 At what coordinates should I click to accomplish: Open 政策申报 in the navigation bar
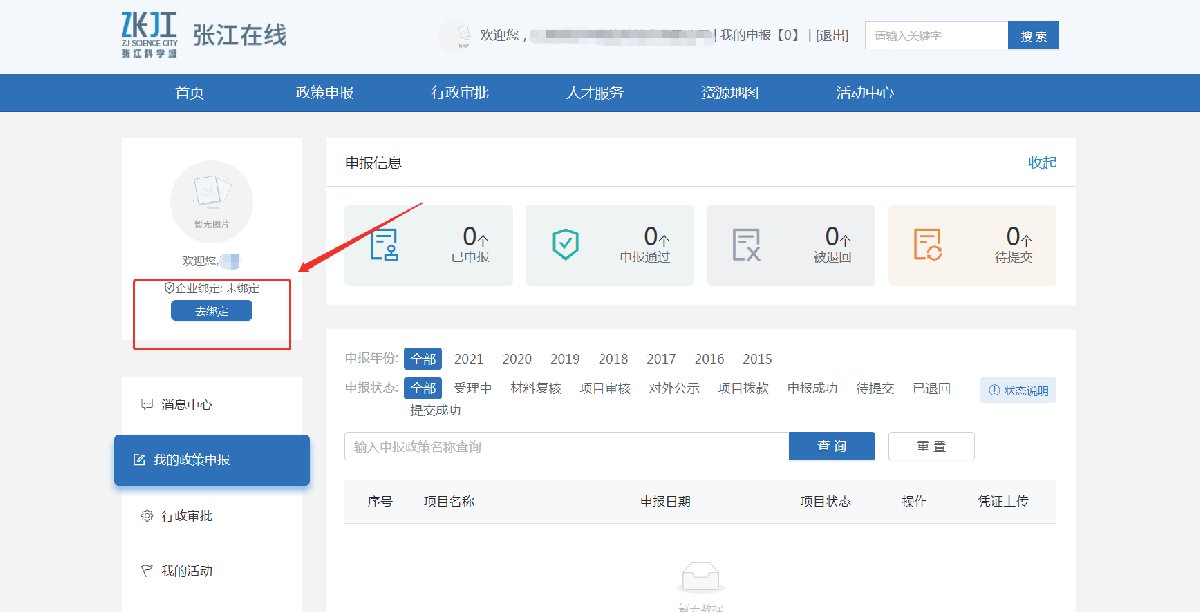pyautogui.click(x=325, y=93)
